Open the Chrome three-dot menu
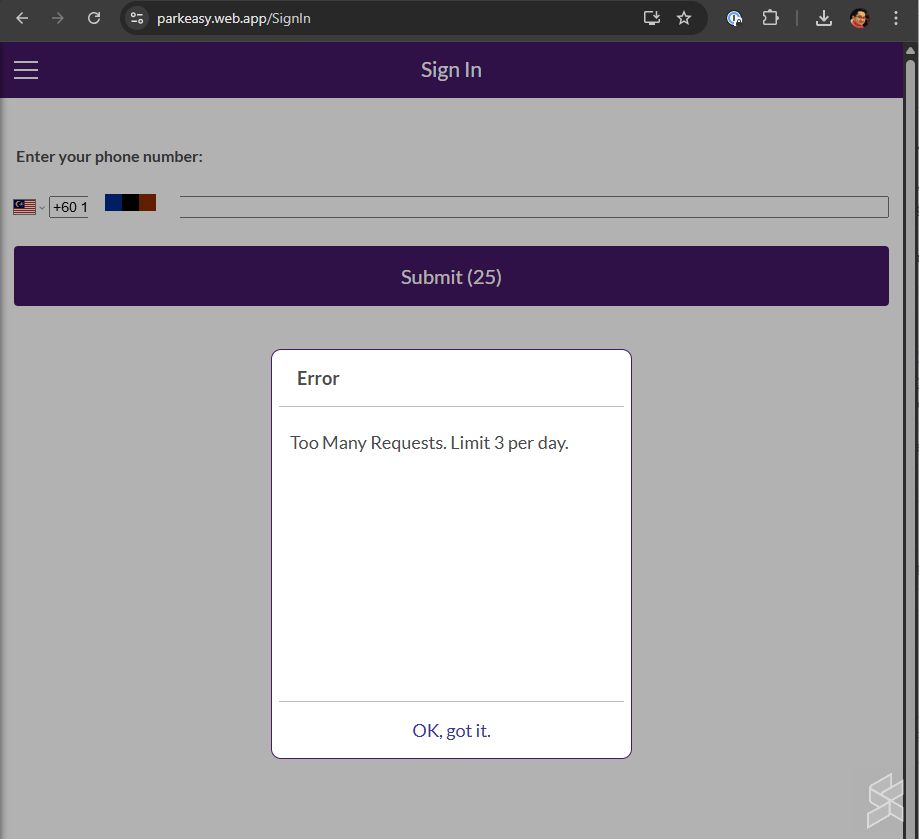Viewport: 919px width, 839px height. [895, 18]
